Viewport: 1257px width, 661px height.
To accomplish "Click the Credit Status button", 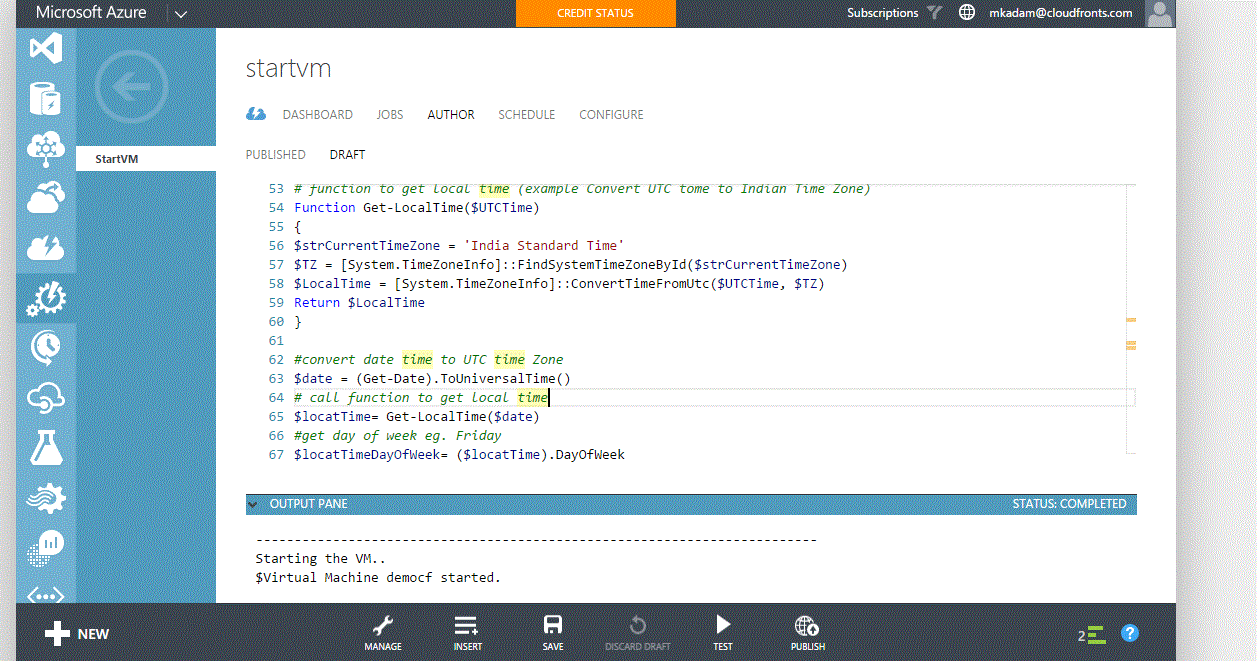I will [596, 13].
